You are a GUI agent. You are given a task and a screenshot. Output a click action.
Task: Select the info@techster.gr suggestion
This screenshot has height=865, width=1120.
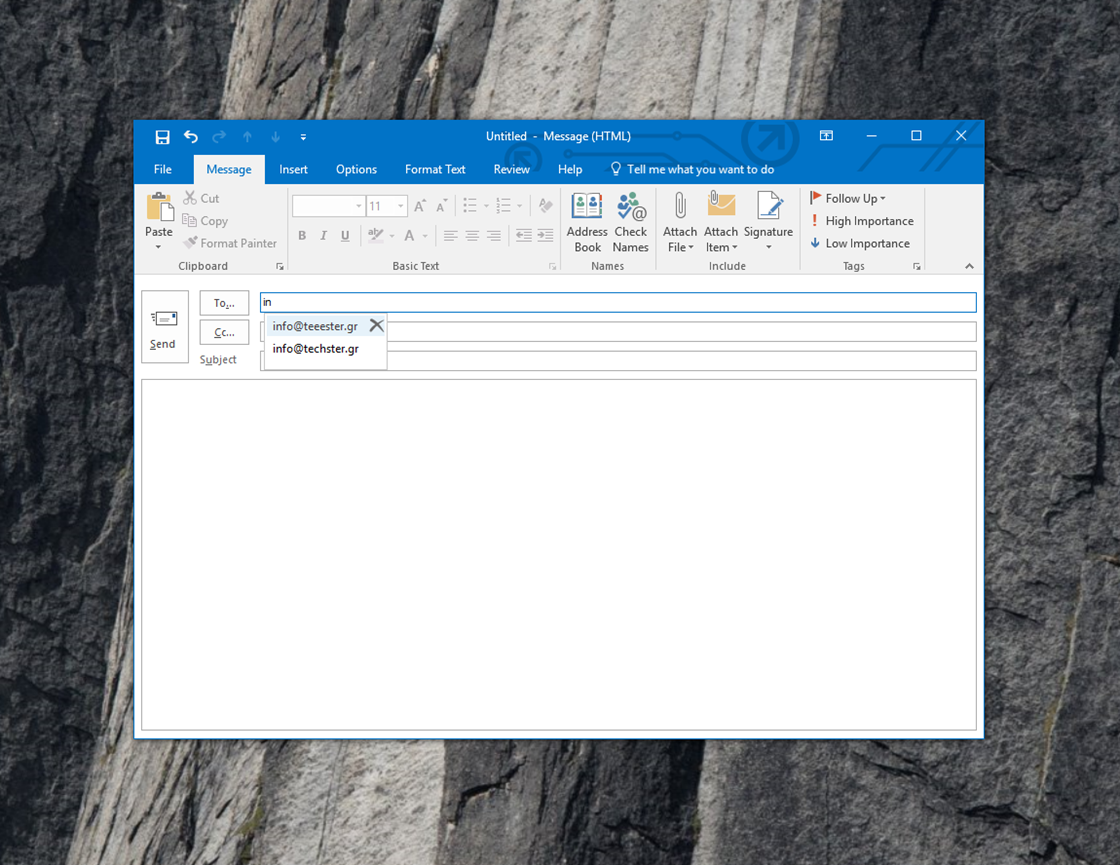[x=315, y=348]
